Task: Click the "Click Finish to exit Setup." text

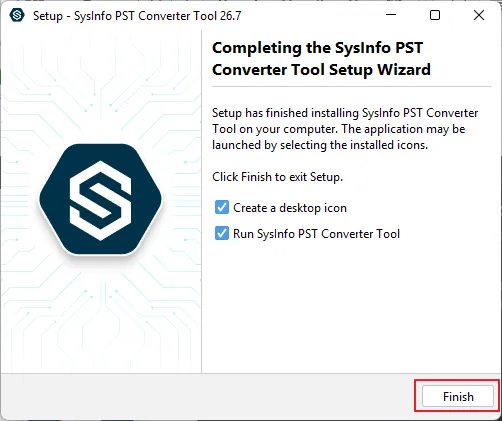Action: (277, 177)
